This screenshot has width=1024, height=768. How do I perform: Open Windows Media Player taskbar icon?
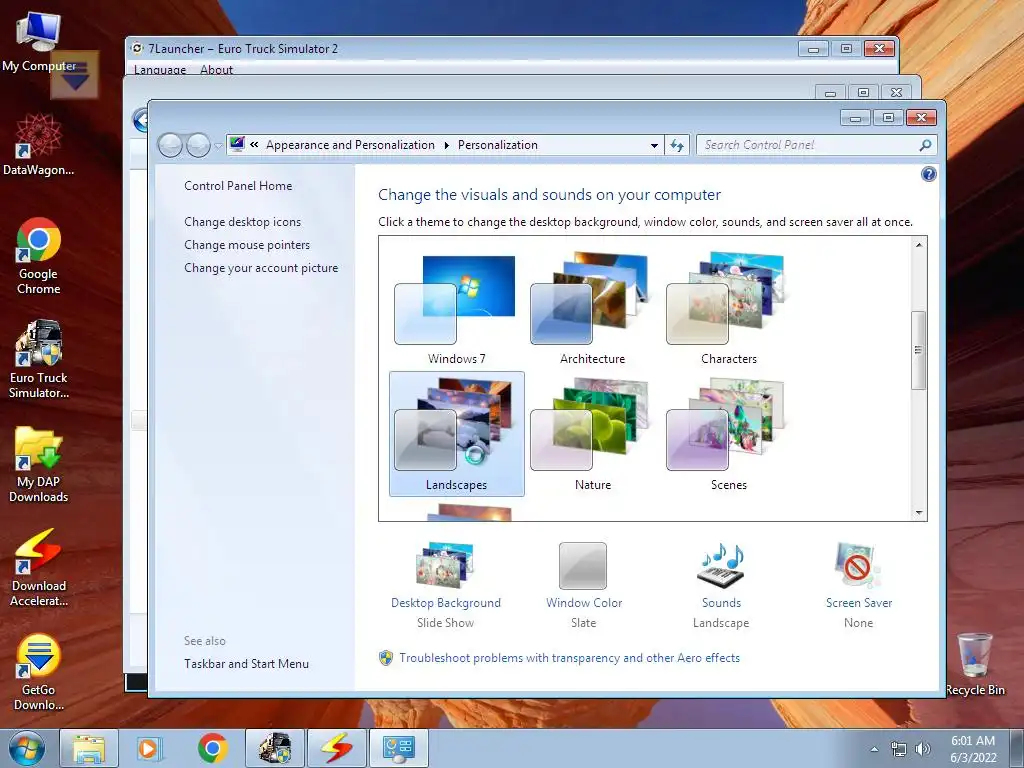(150, 748)
